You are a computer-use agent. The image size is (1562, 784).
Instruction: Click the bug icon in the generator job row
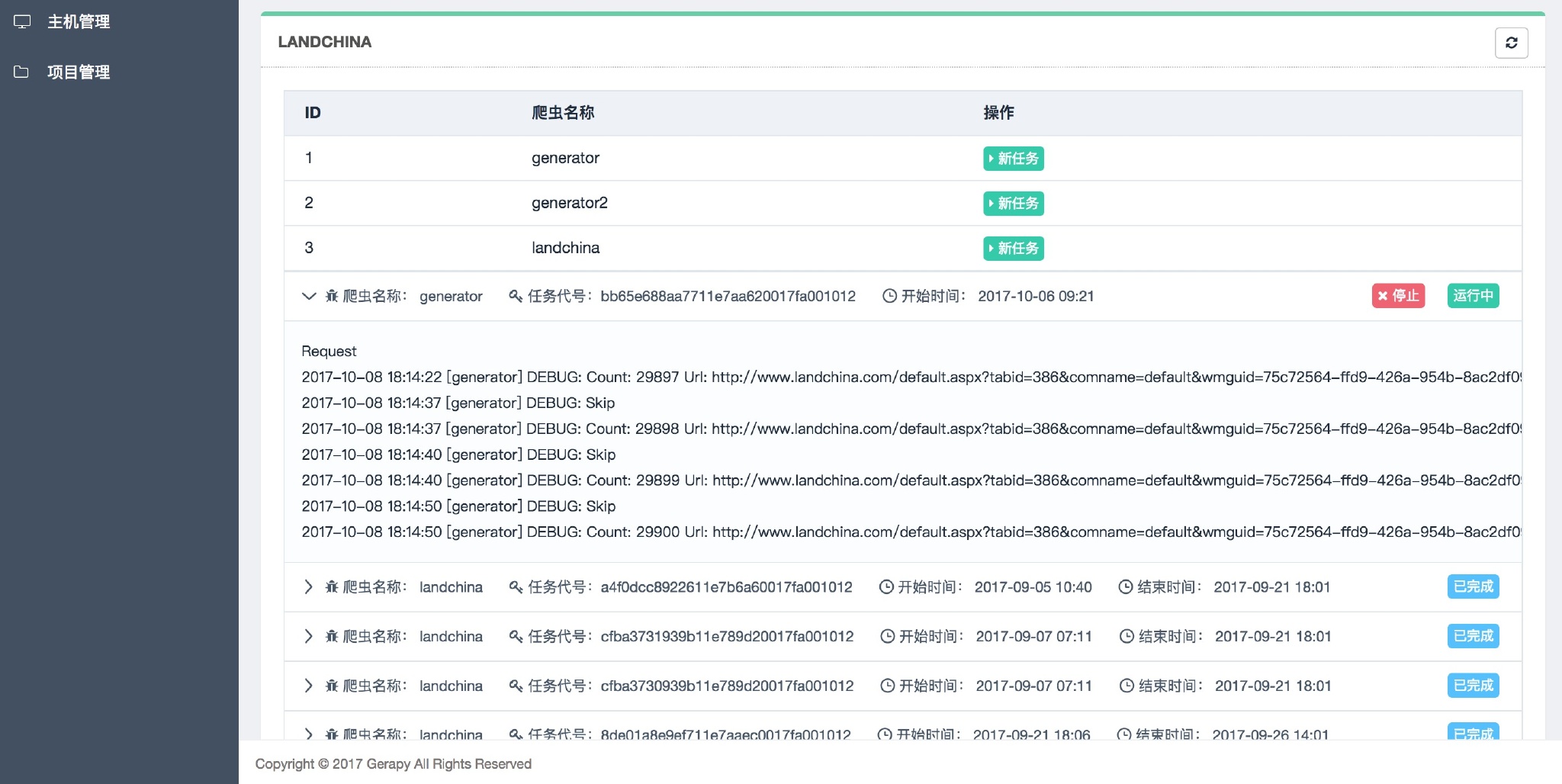point(332,296)
